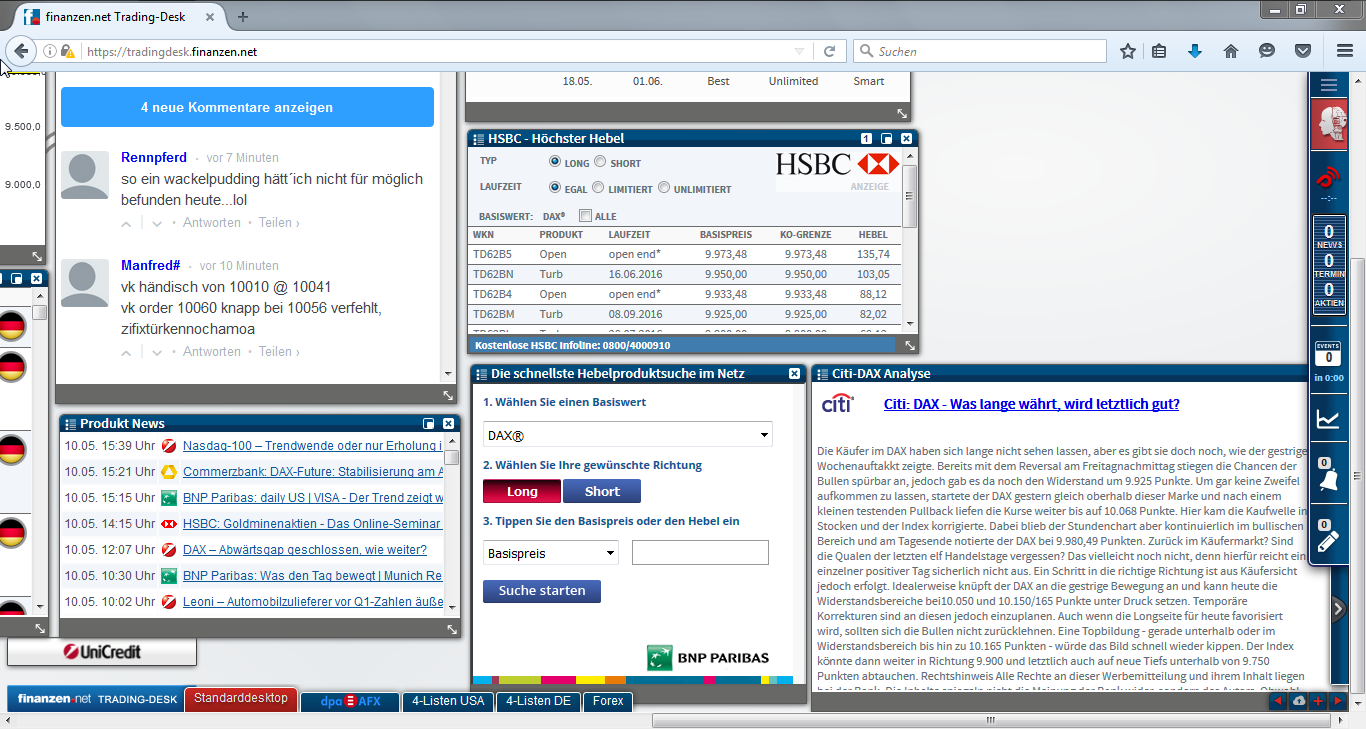
Task: Go to Firefox home page icon
Action: (1231, 51)
